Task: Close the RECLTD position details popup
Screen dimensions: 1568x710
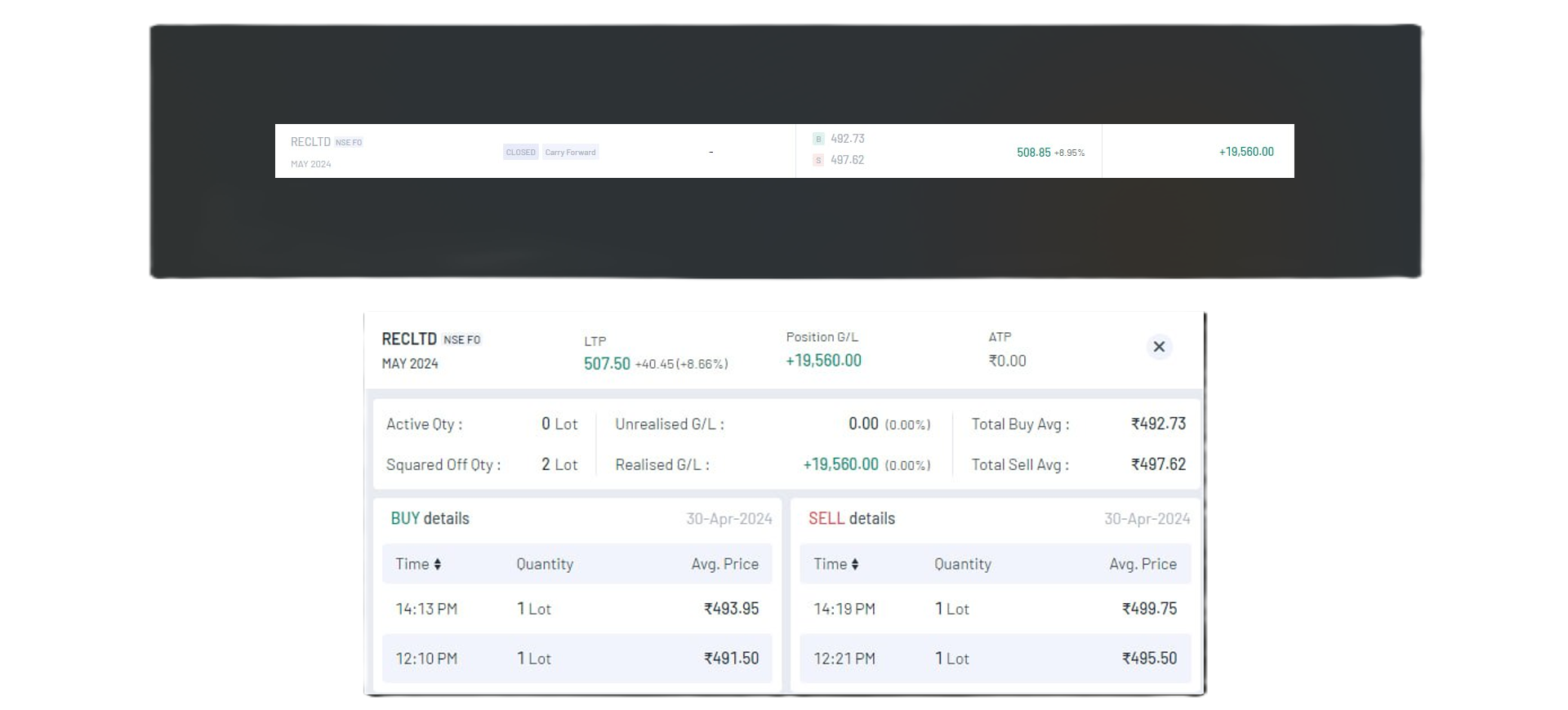Action: point(1159,347)
